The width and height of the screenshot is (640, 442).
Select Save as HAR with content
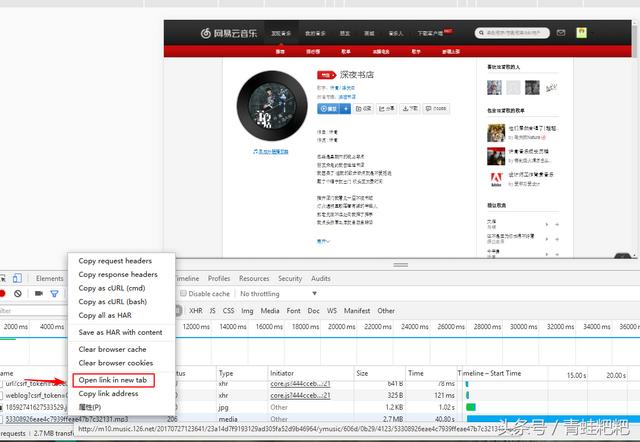point(122,332)
